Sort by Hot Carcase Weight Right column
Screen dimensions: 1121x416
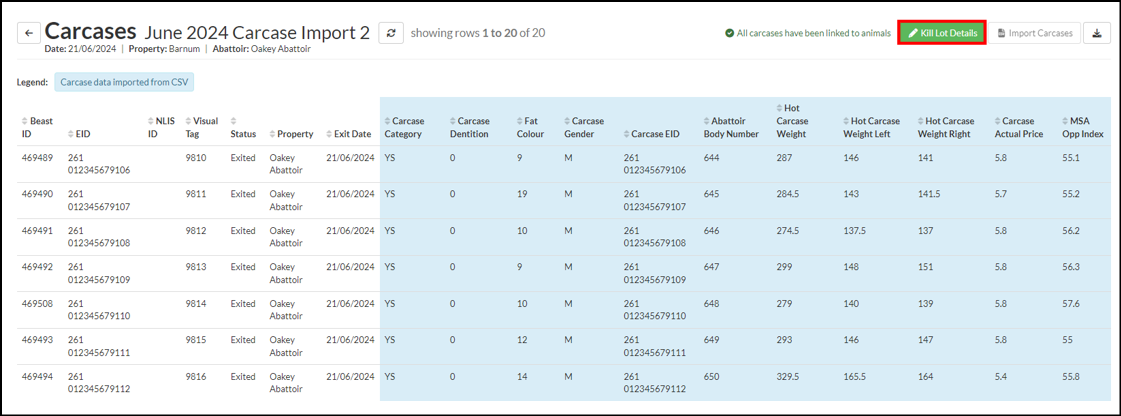tap(946, 127)
